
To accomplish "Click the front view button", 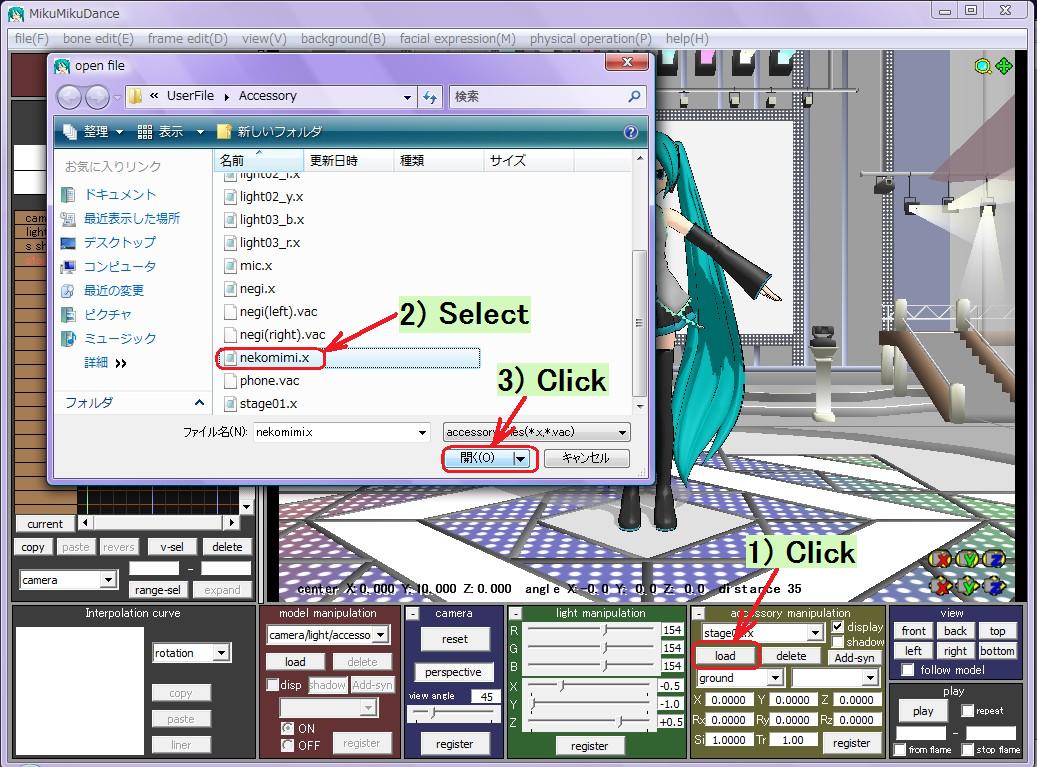I will click(x=913, y=631).
